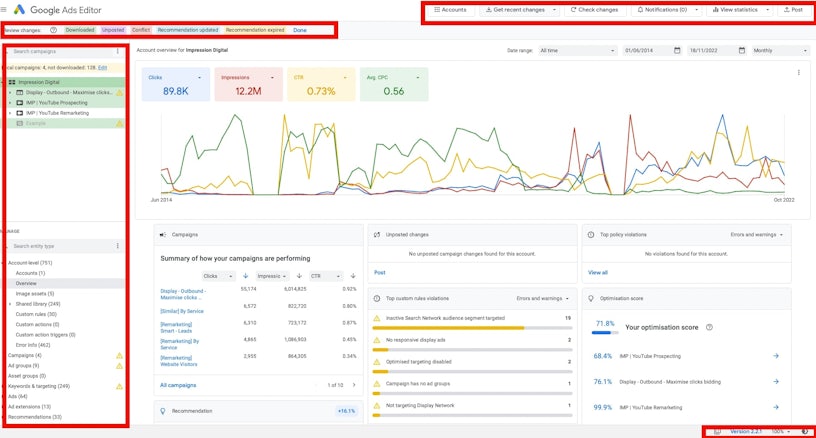816x438 pixels.
Task: Open the chart's three-dot options menu
Action: (x=797, y=72)
